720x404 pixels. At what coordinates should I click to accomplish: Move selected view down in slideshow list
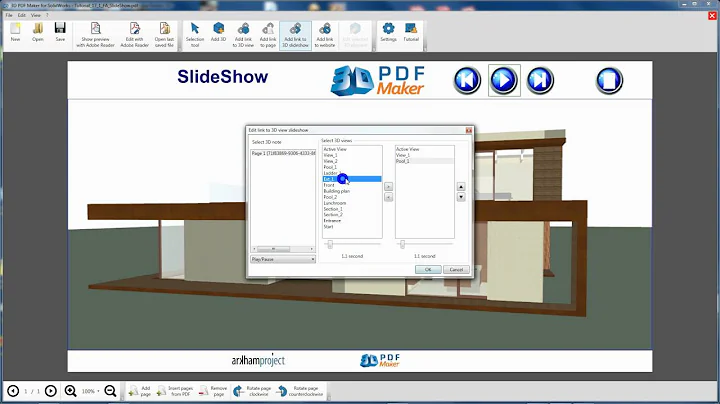click(x=461, y=197)
